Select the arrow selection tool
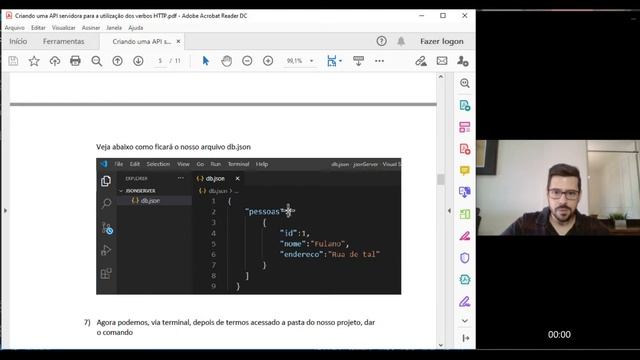The image size is (640, 360). pos(206,61)
